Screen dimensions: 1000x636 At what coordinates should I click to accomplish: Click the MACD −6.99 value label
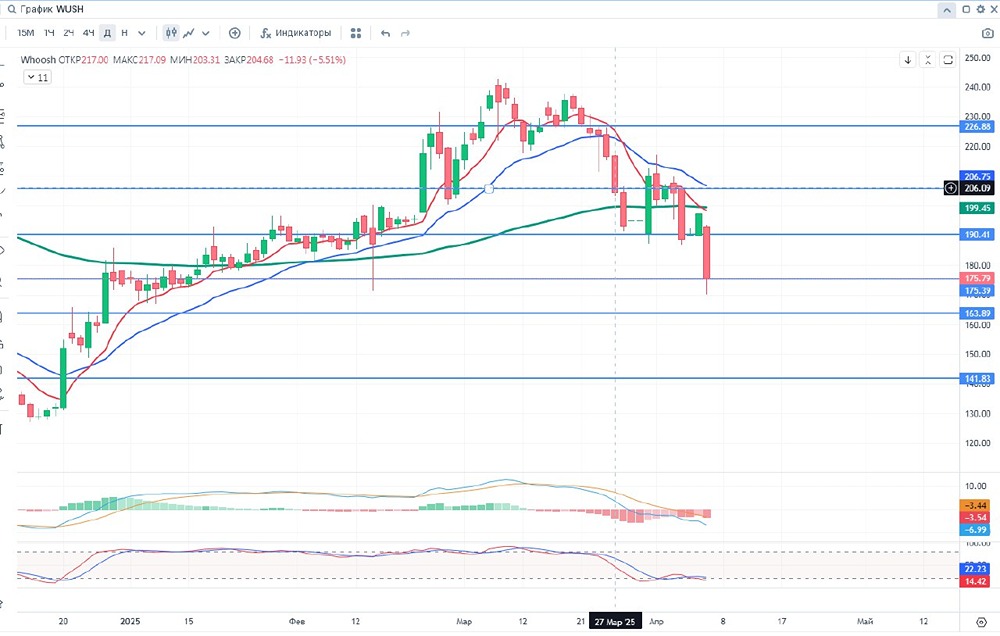tap(975, 529)
